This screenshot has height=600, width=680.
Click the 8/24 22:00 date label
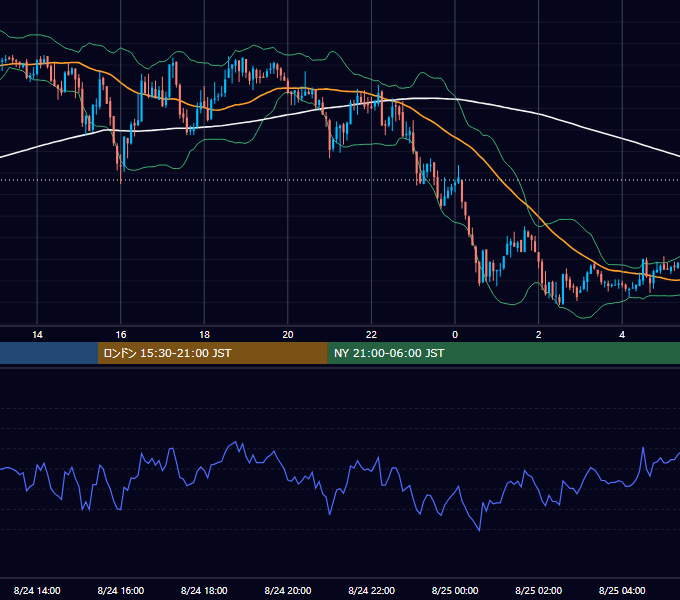click(372, 590)
